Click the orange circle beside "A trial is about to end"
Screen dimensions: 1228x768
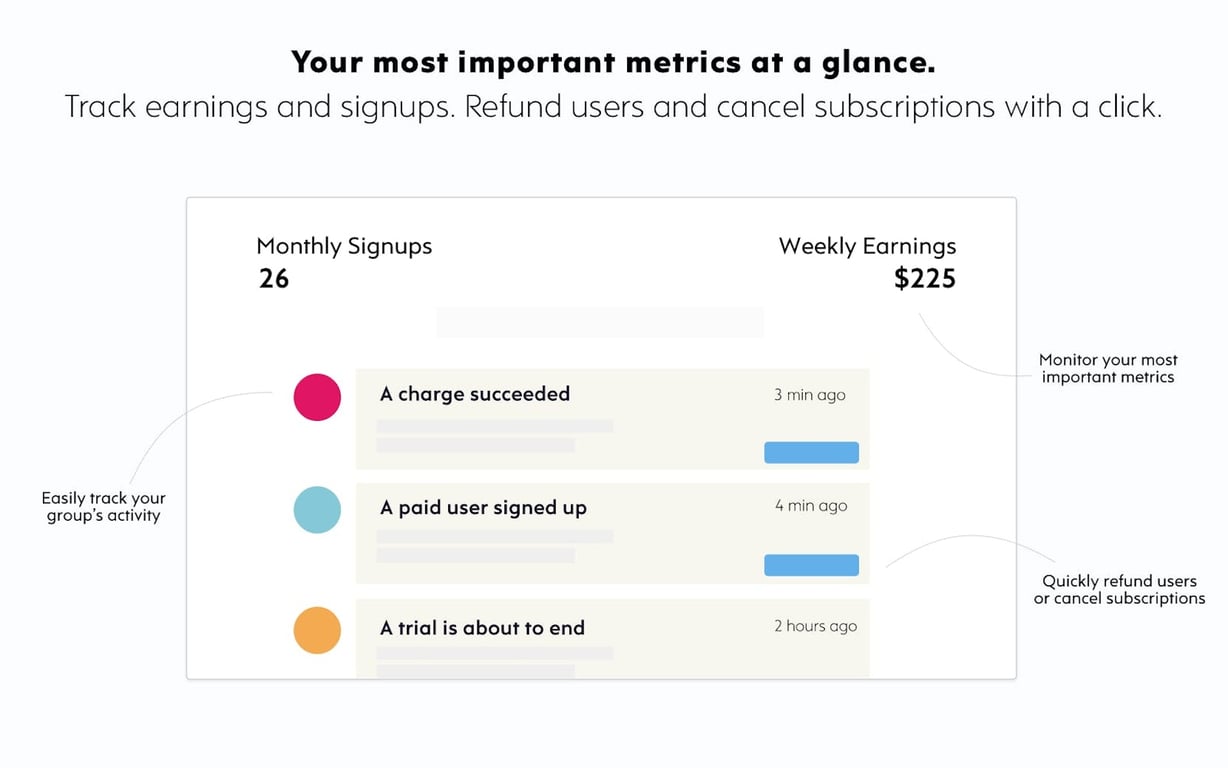coord(317,630)
